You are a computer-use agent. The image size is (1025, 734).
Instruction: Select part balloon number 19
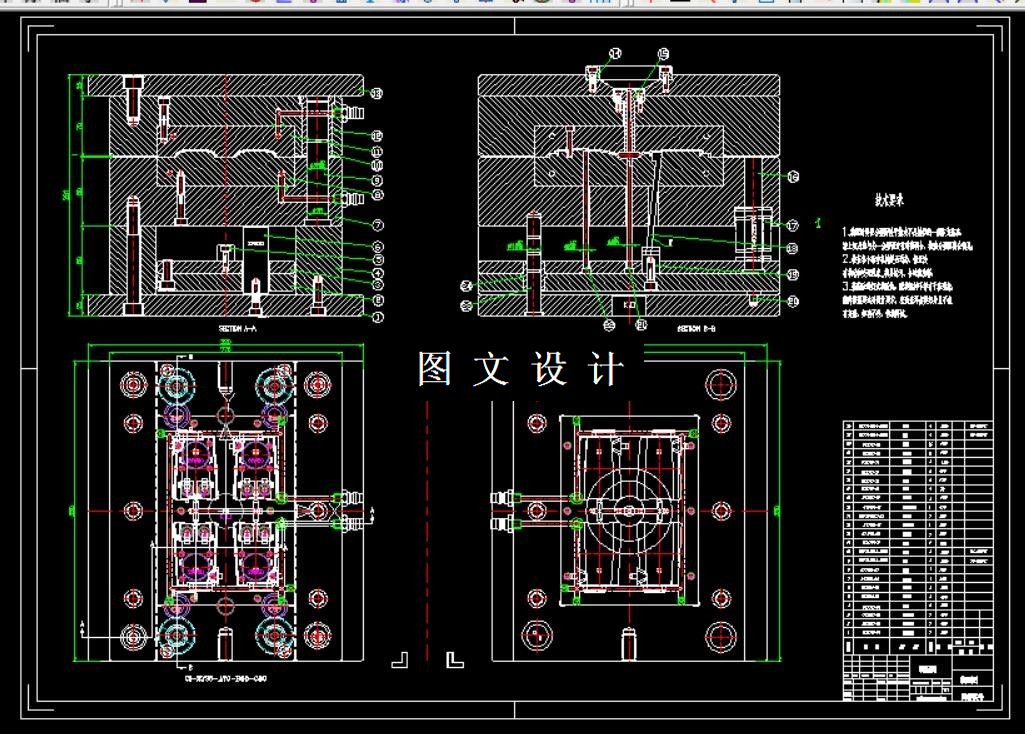[x=792, y=275]
